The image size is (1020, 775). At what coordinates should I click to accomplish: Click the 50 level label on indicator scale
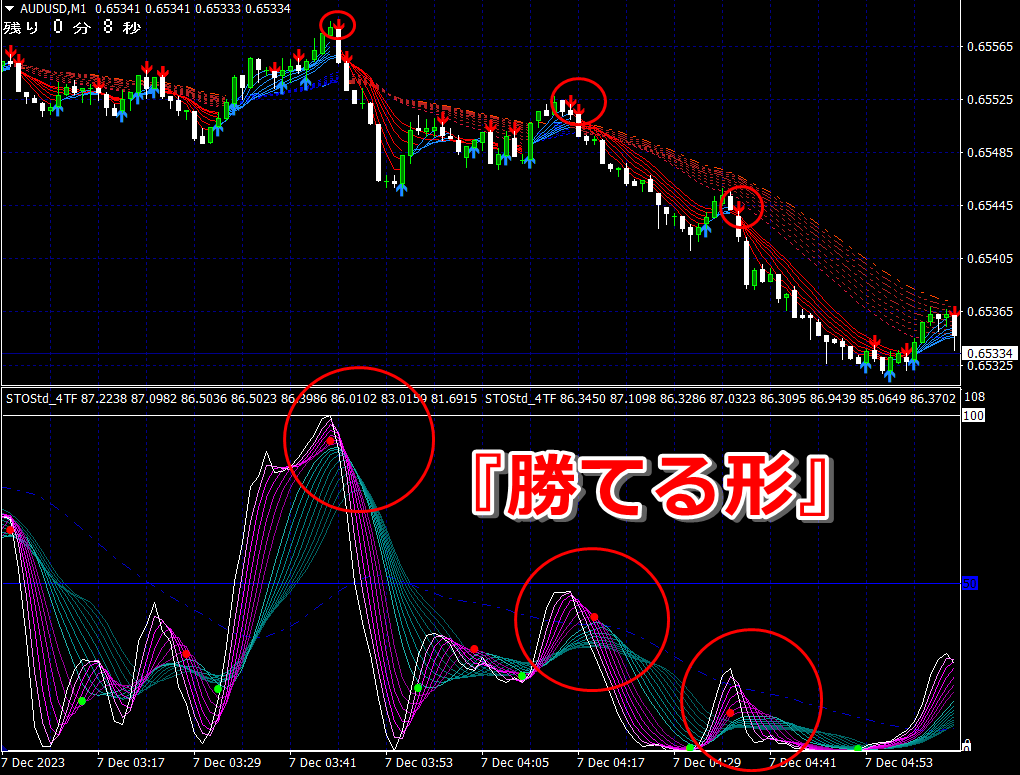[970, 584]
